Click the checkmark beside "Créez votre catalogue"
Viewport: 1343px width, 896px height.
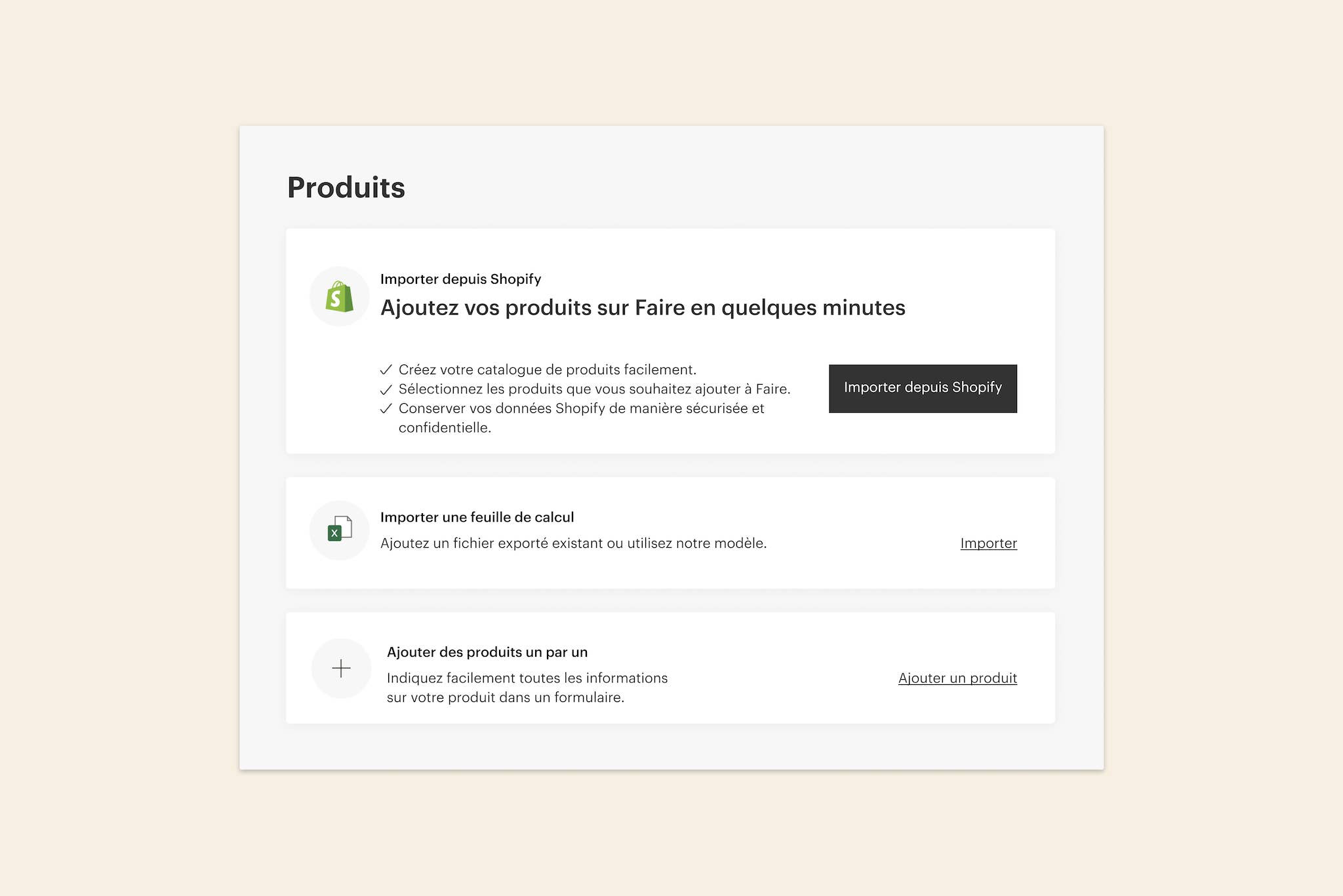tap(386, 370)
